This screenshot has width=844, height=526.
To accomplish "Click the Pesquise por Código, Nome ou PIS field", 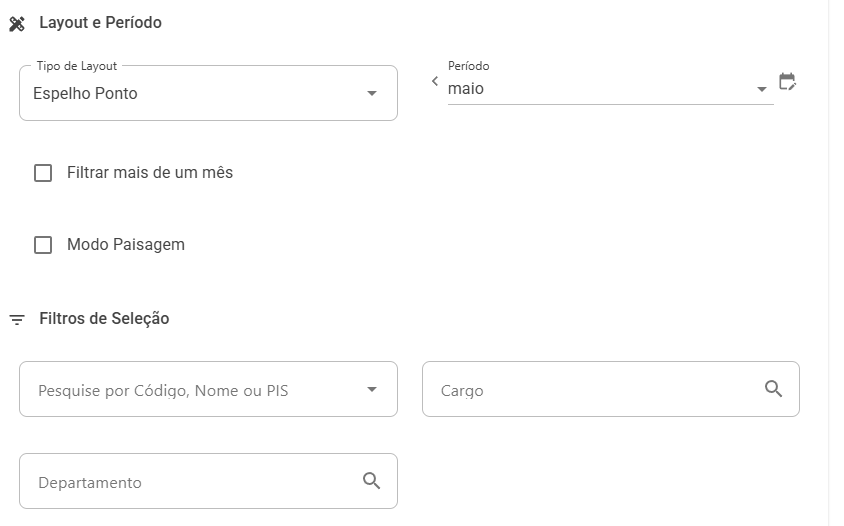I will coord(208,389).
